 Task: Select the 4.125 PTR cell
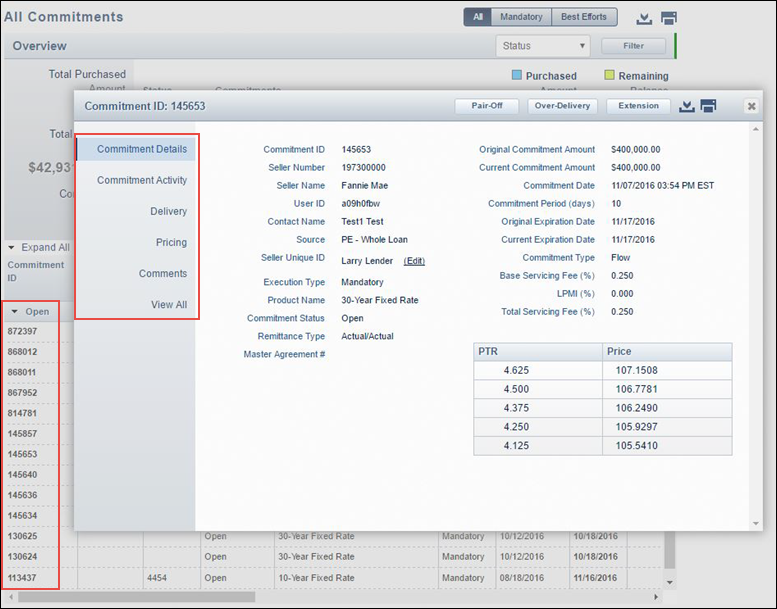[538, 446]
